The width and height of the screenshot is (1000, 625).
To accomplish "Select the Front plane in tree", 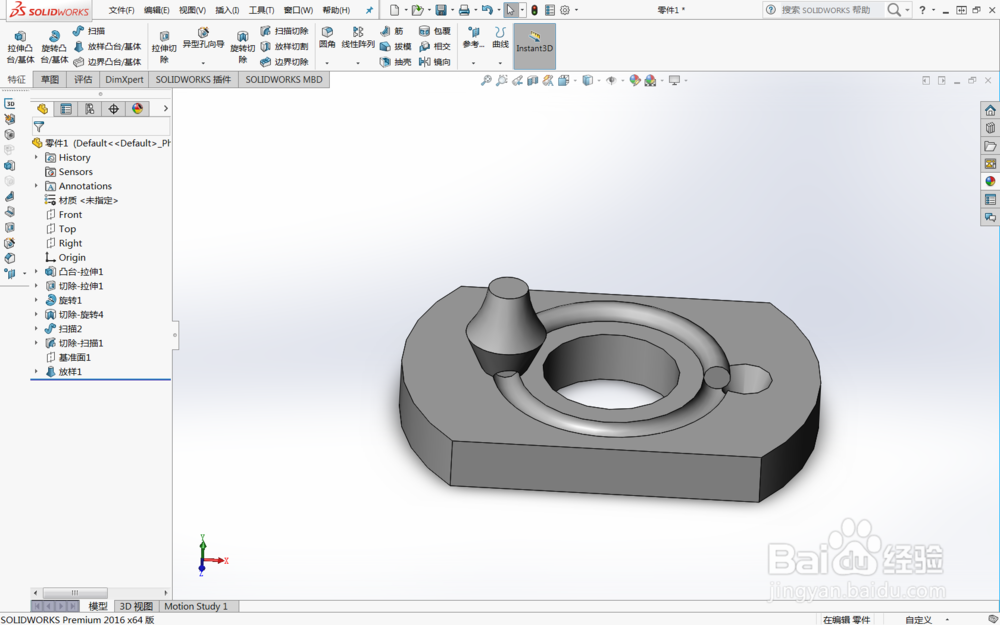I will tap(70, 215).
